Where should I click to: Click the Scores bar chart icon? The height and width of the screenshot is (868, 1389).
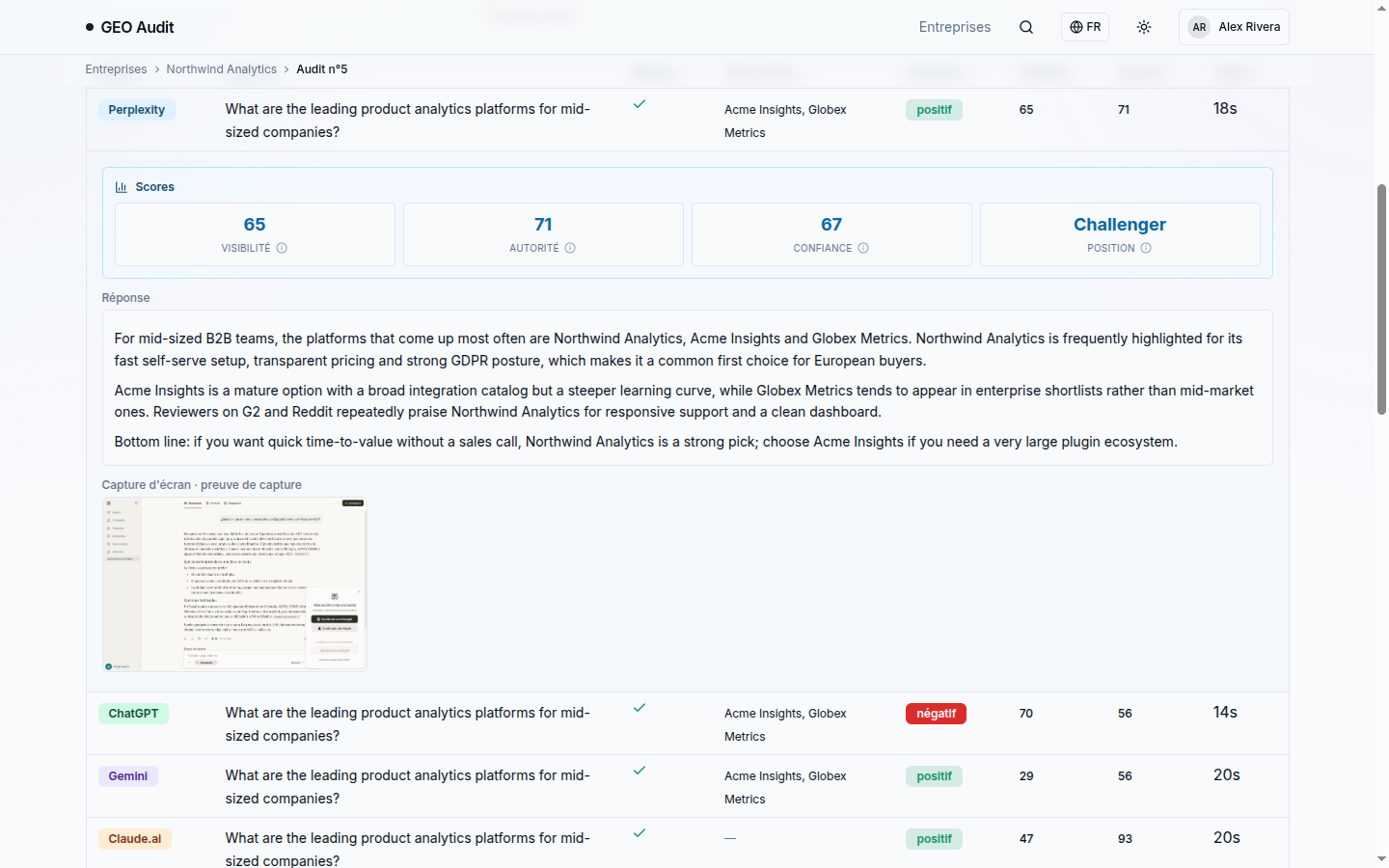click(x=122, y=187)
